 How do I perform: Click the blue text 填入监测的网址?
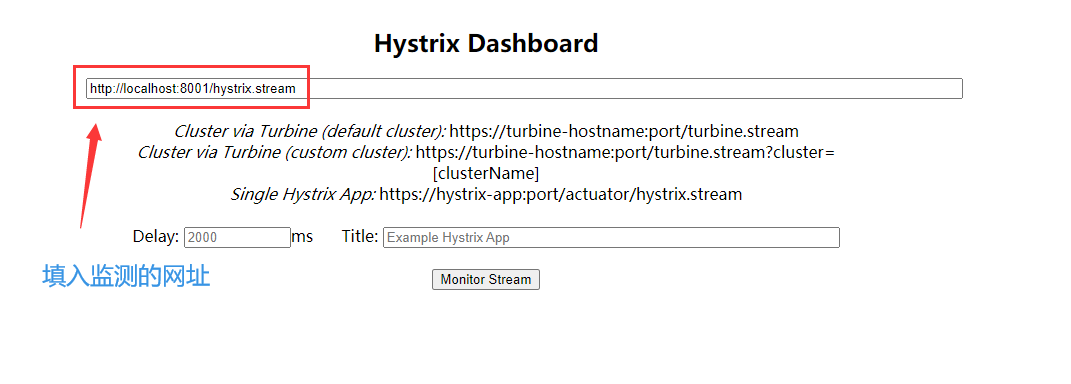[x=126, y=277]
